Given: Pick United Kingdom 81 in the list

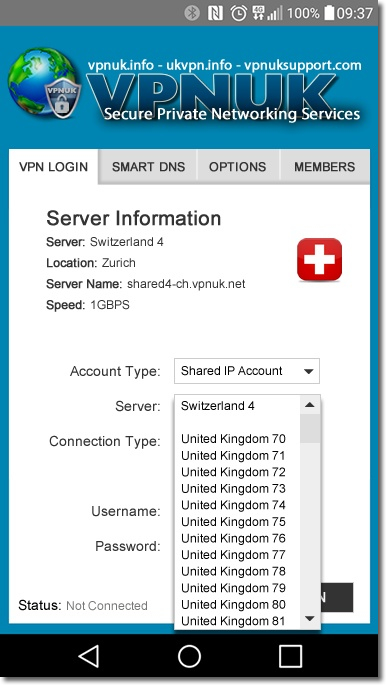Looking at the screenshot, I should 233,621.
